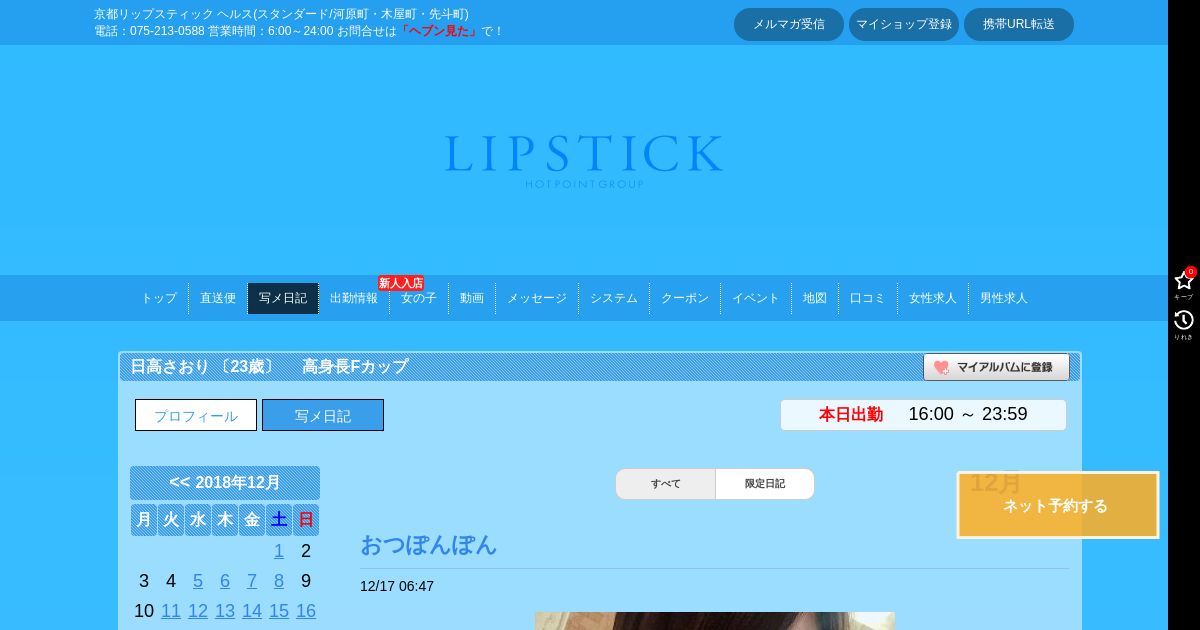Open 動画 in the navigation menu
The height and width of the screenshot is (630, 1200).
point(472,298)
